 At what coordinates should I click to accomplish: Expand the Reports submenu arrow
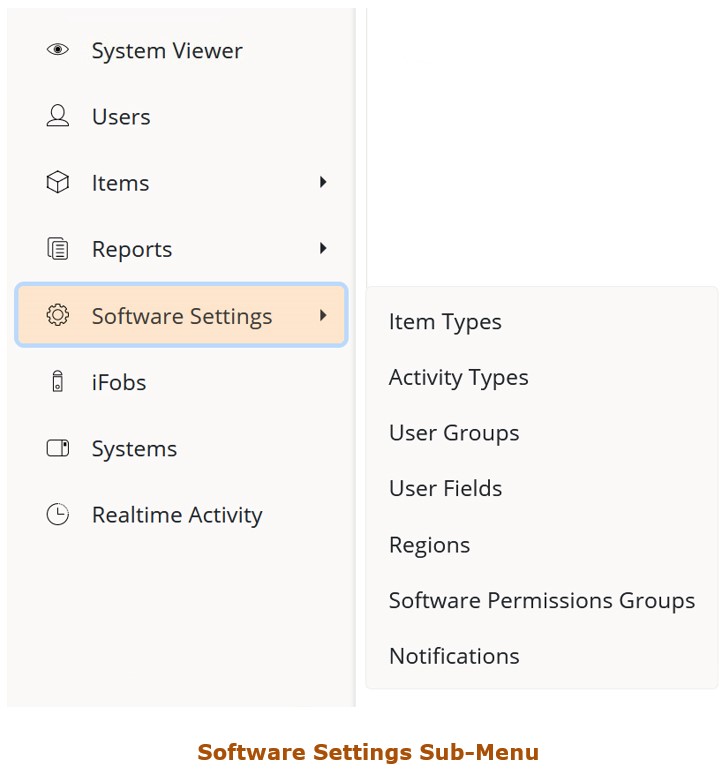(x=323, y=248)
